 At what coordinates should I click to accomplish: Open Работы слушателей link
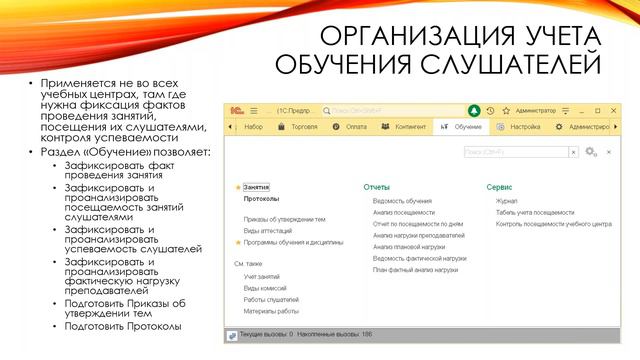[x=271, y=300]
